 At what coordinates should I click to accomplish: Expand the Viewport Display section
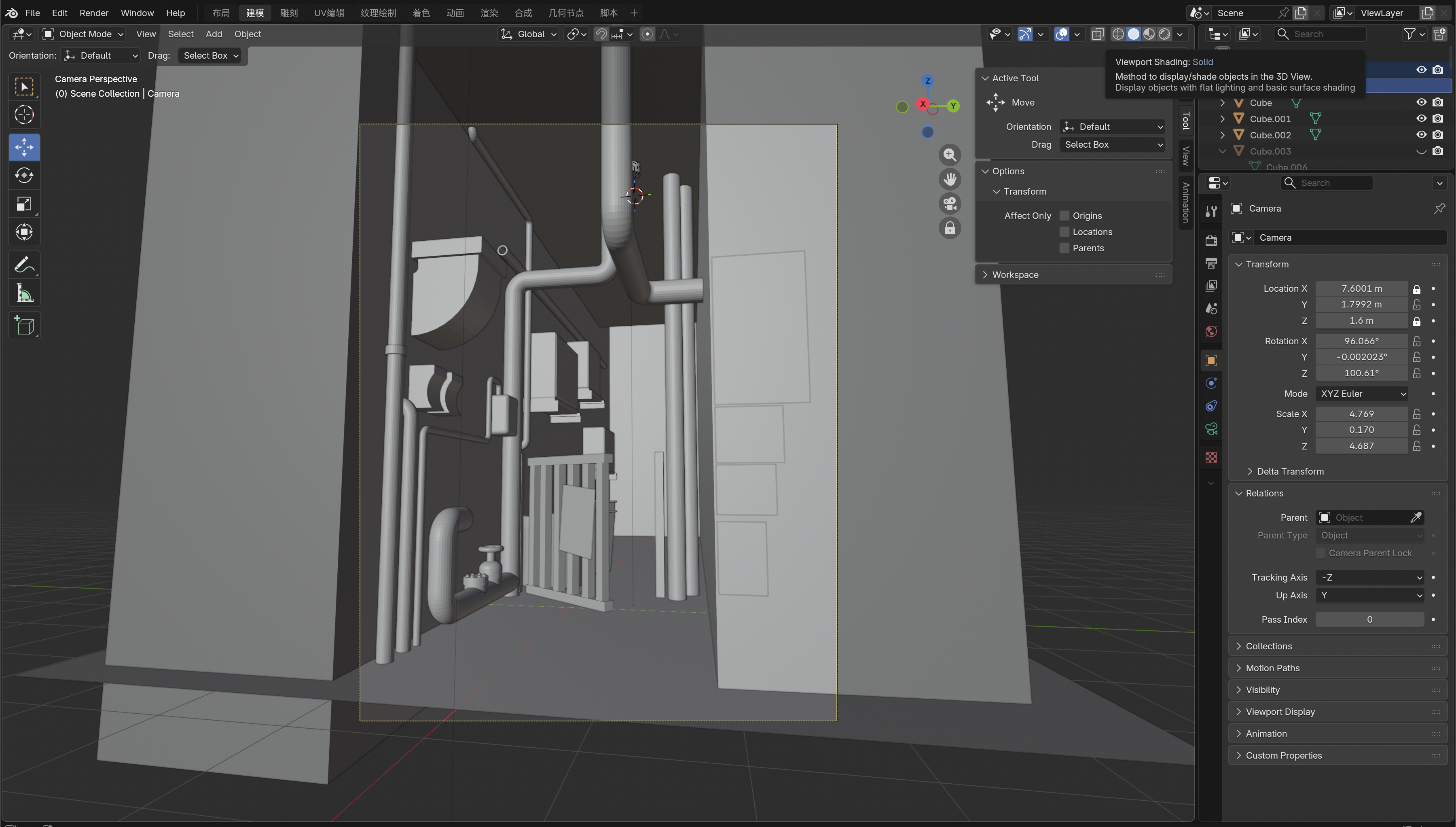(1280, 712)
